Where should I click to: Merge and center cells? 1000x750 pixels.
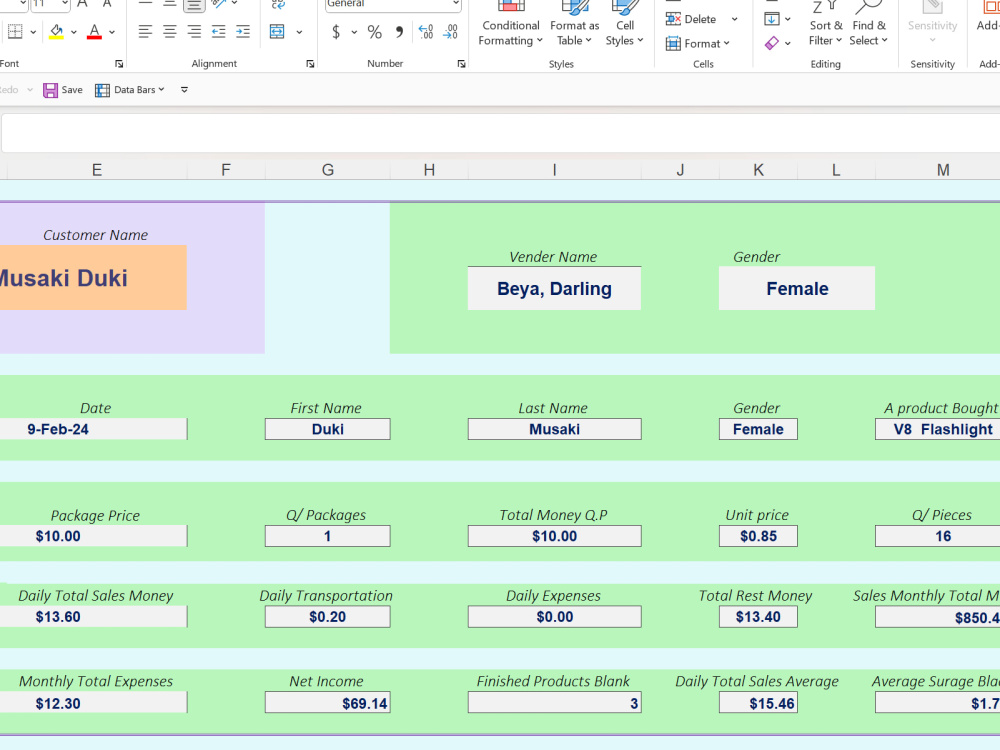[277, 31]
